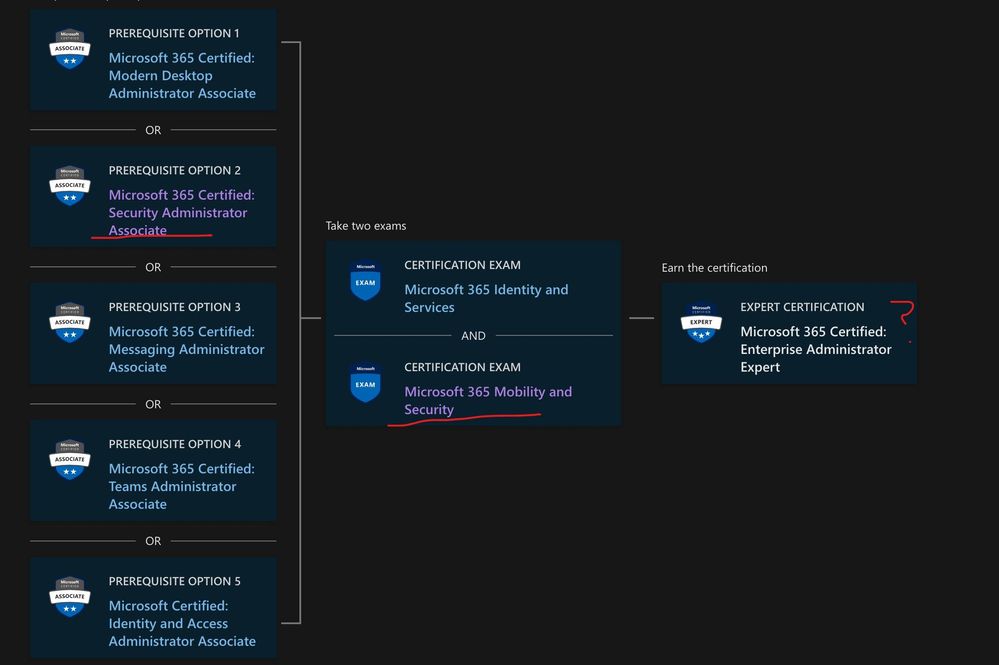
Task: Click Associate badge in Prerequisite Option 4
Action: coord(69,459)
